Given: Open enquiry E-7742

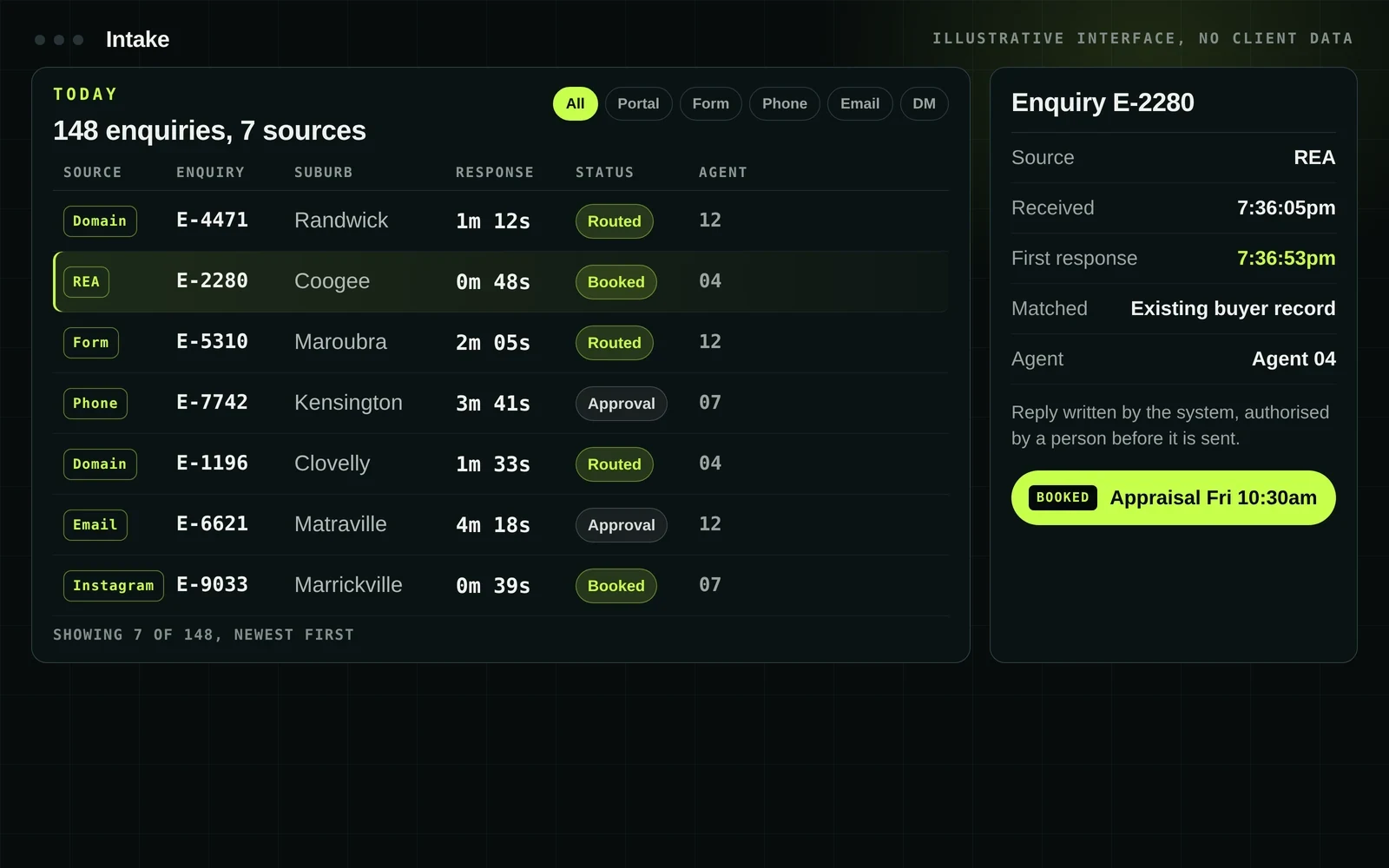Looking at the screenshot, I should point(212,402).
